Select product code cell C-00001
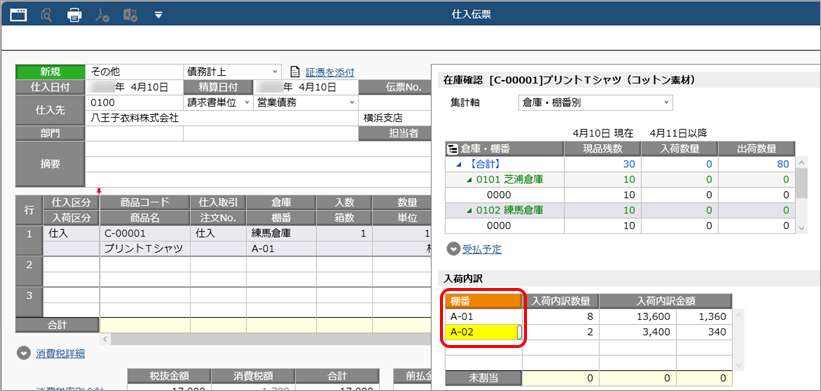This screenshot has height=391, width=821. tap(145, 233)
